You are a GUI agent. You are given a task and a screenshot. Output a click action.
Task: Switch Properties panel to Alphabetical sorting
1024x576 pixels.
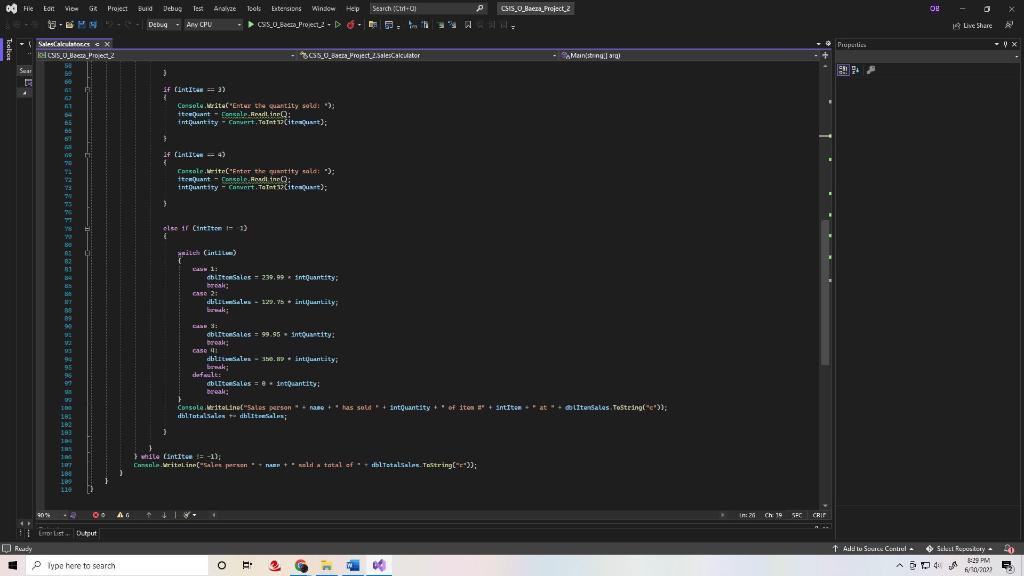click(x=854, y=70)
